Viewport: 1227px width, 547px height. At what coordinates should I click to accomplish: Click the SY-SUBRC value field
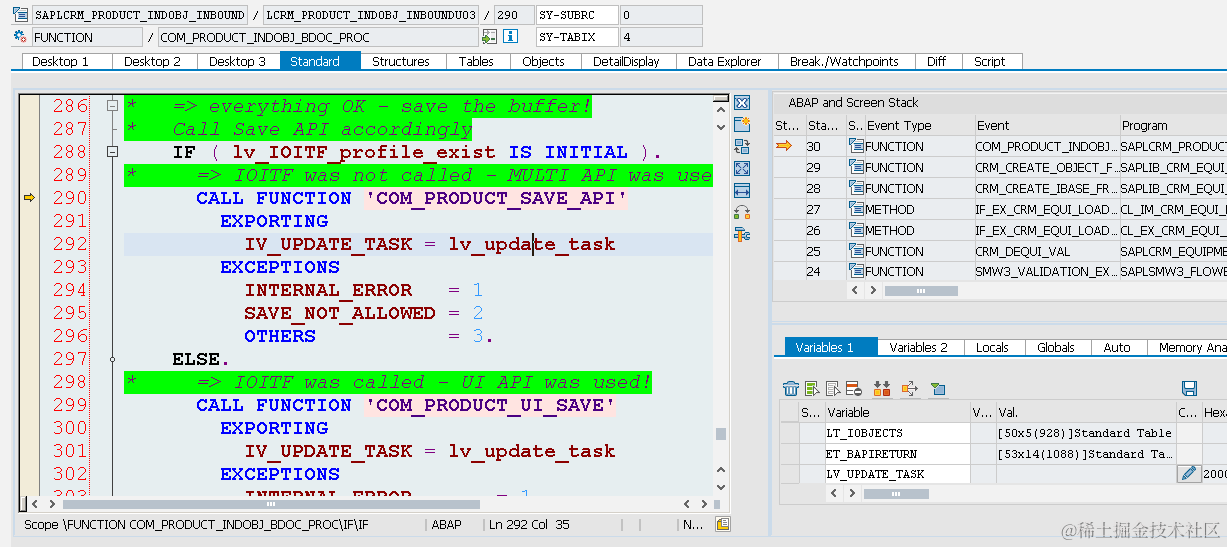[660, 15]
